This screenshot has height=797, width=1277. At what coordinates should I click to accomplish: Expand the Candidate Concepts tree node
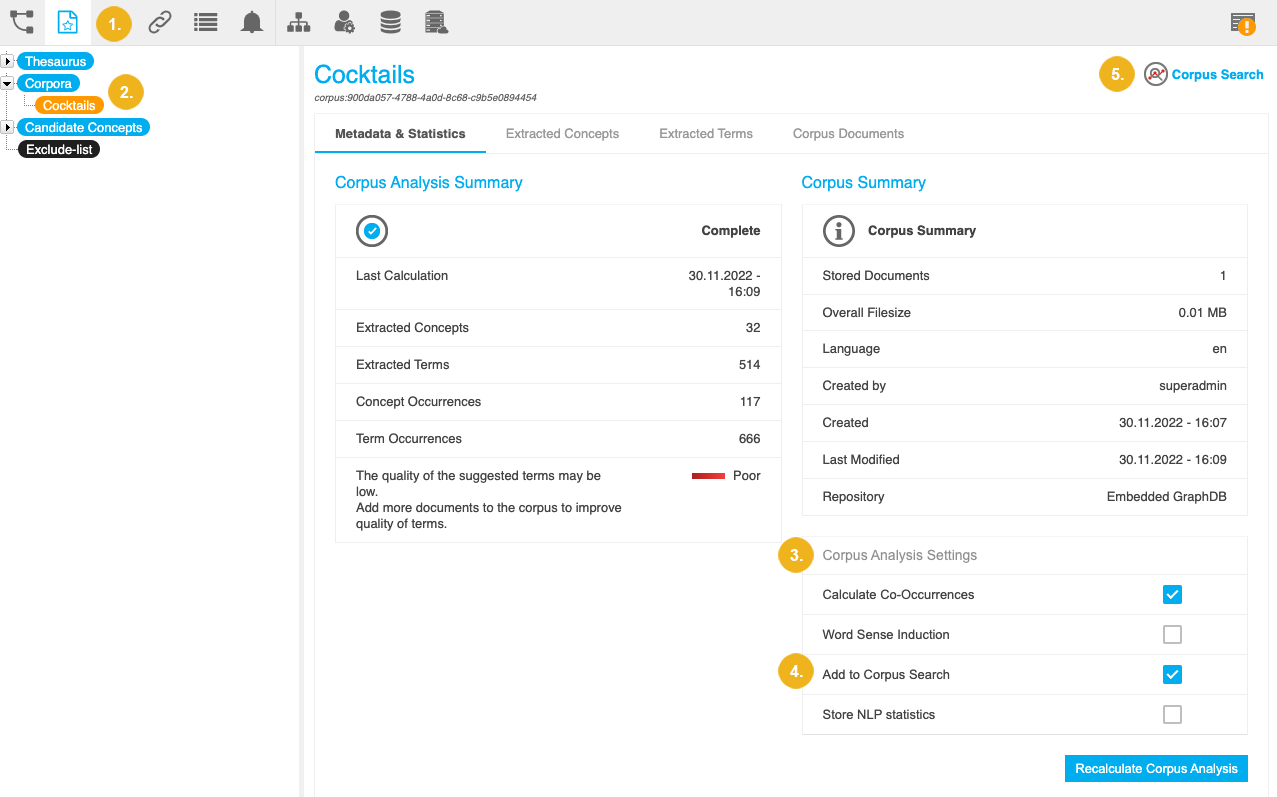pos(8,128)
